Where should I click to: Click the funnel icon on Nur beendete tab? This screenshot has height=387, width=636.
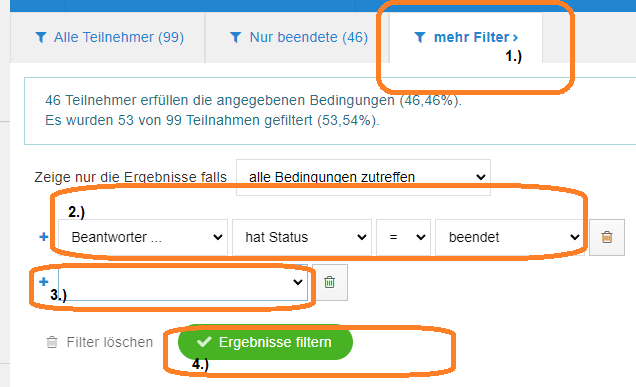tap(236, 37)
